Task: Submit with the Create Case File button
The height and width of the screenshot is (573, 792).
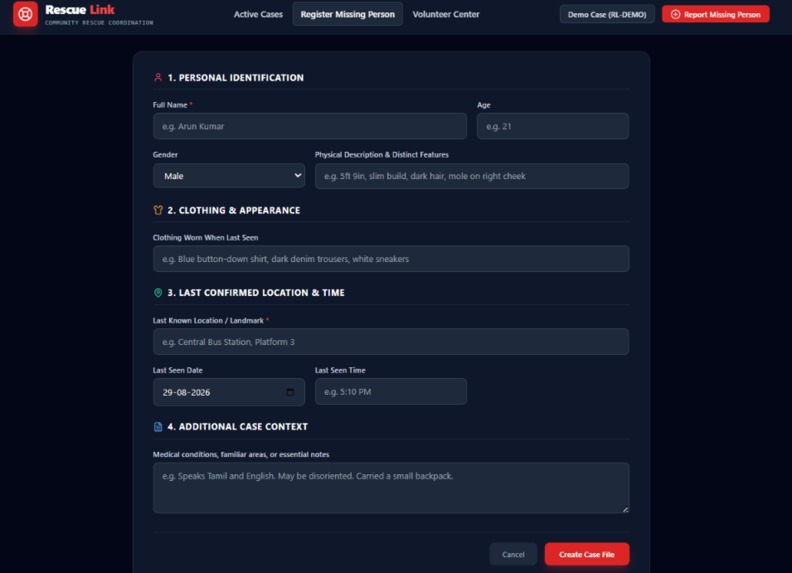Action: click(587, 554)
